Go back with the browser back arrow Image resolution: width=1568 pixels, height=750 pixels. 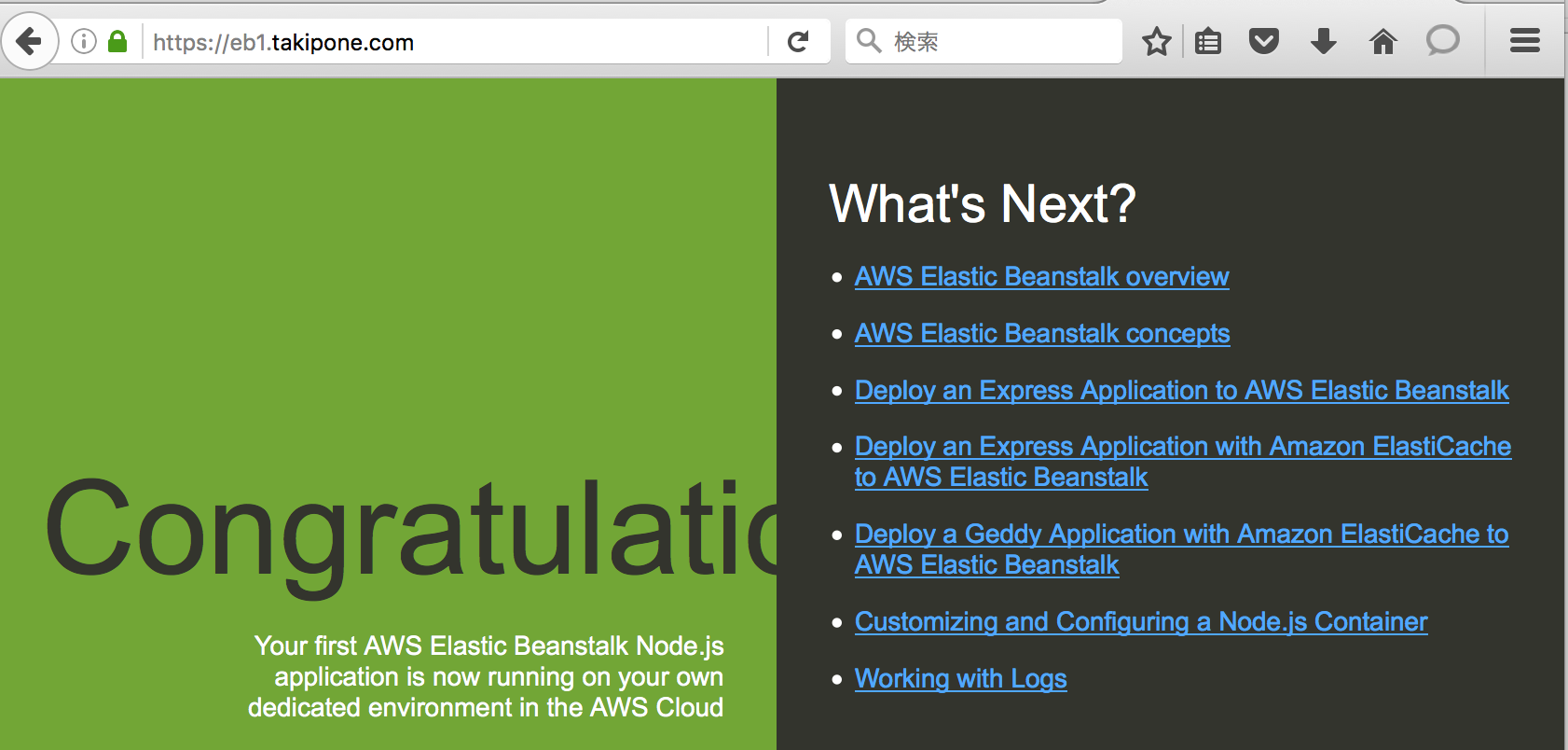pyautogui.click(x=30, y=41)
